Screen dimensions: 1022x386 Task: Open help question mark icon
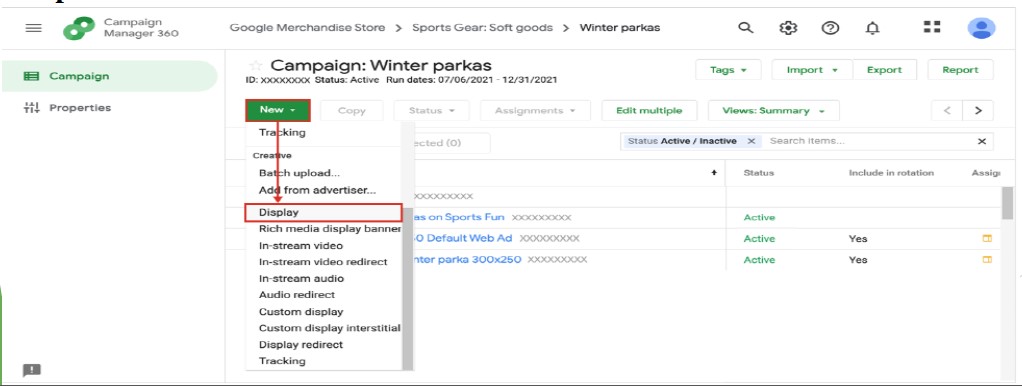830,27
